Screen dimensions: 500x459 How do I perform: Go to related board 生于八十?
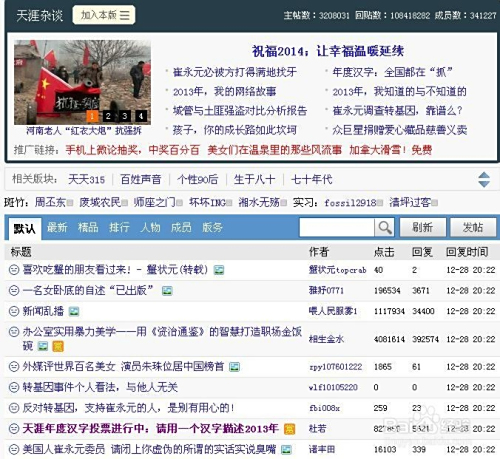pos(255,180)
